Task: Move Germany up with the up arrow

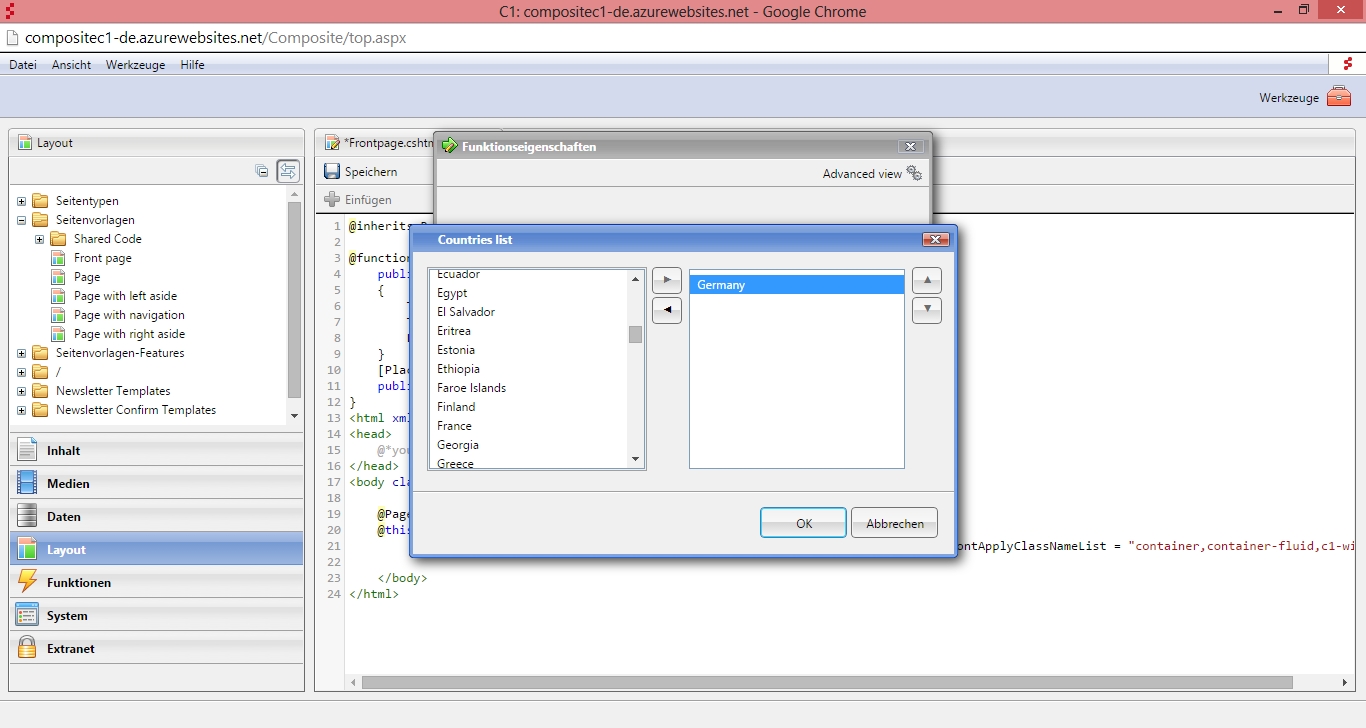Action: click(926, 281)
